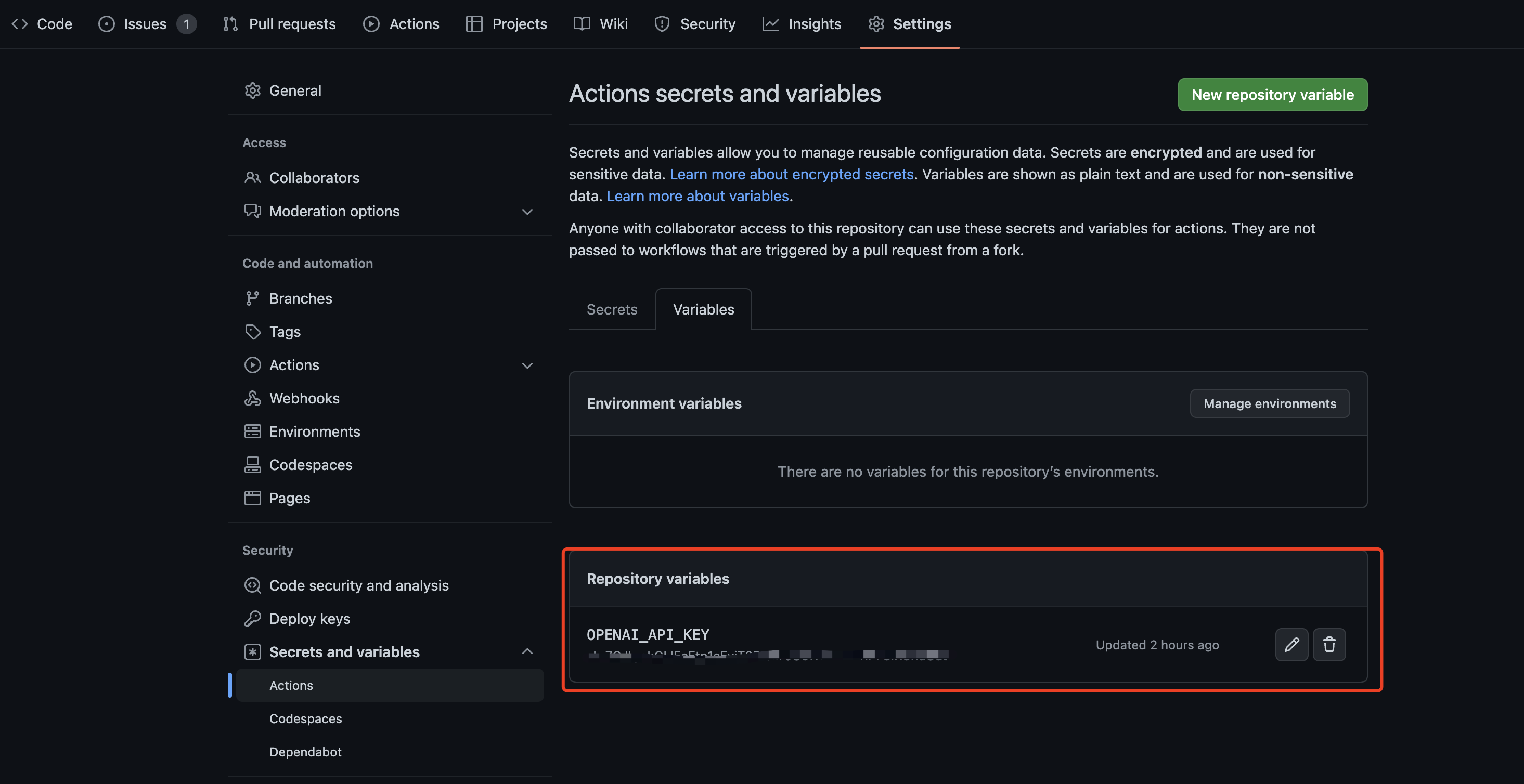Open Learn more about encrypted secrets link

(791, 174)
